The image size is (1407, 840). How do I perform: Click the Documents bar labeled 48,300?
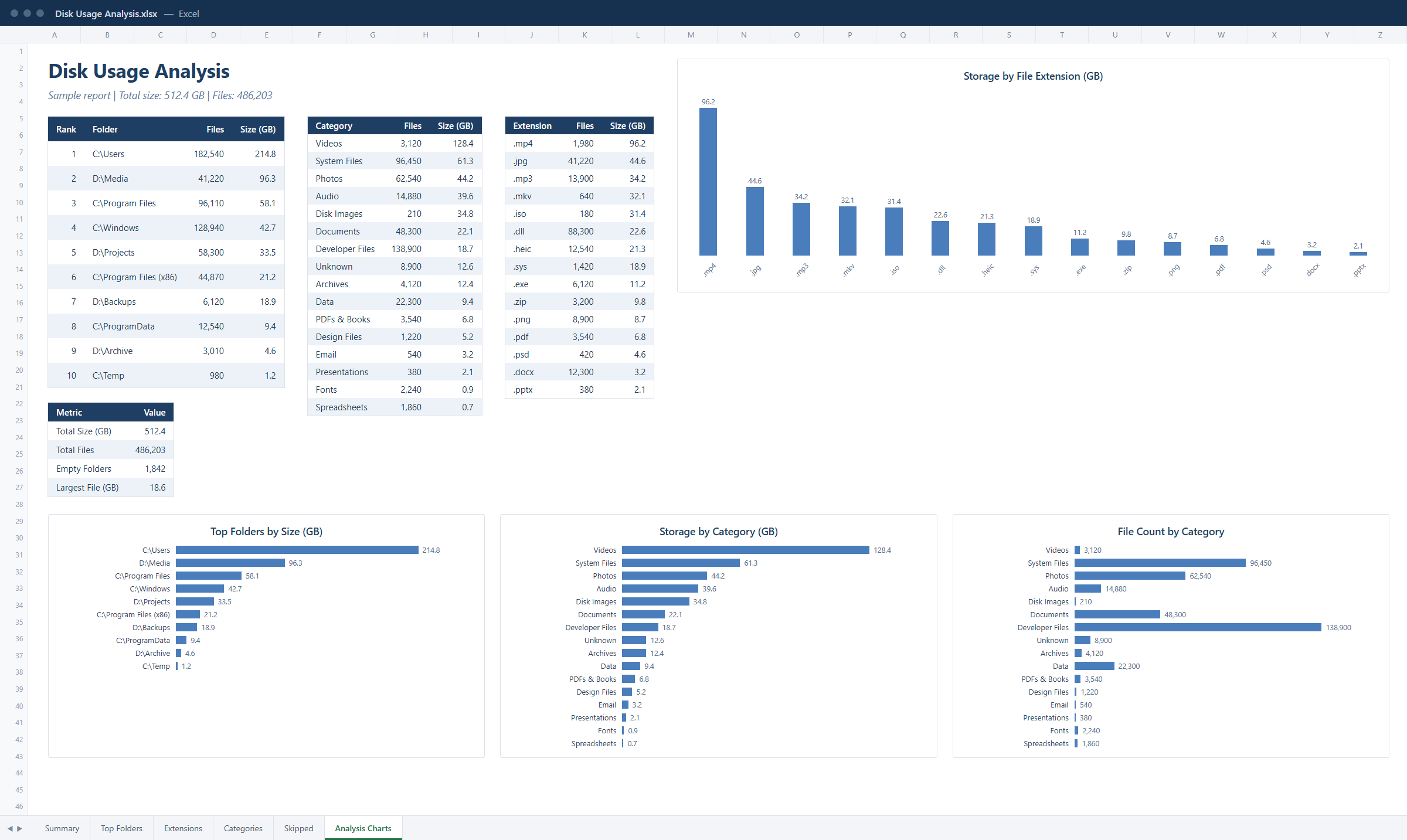pos(1117,614)
